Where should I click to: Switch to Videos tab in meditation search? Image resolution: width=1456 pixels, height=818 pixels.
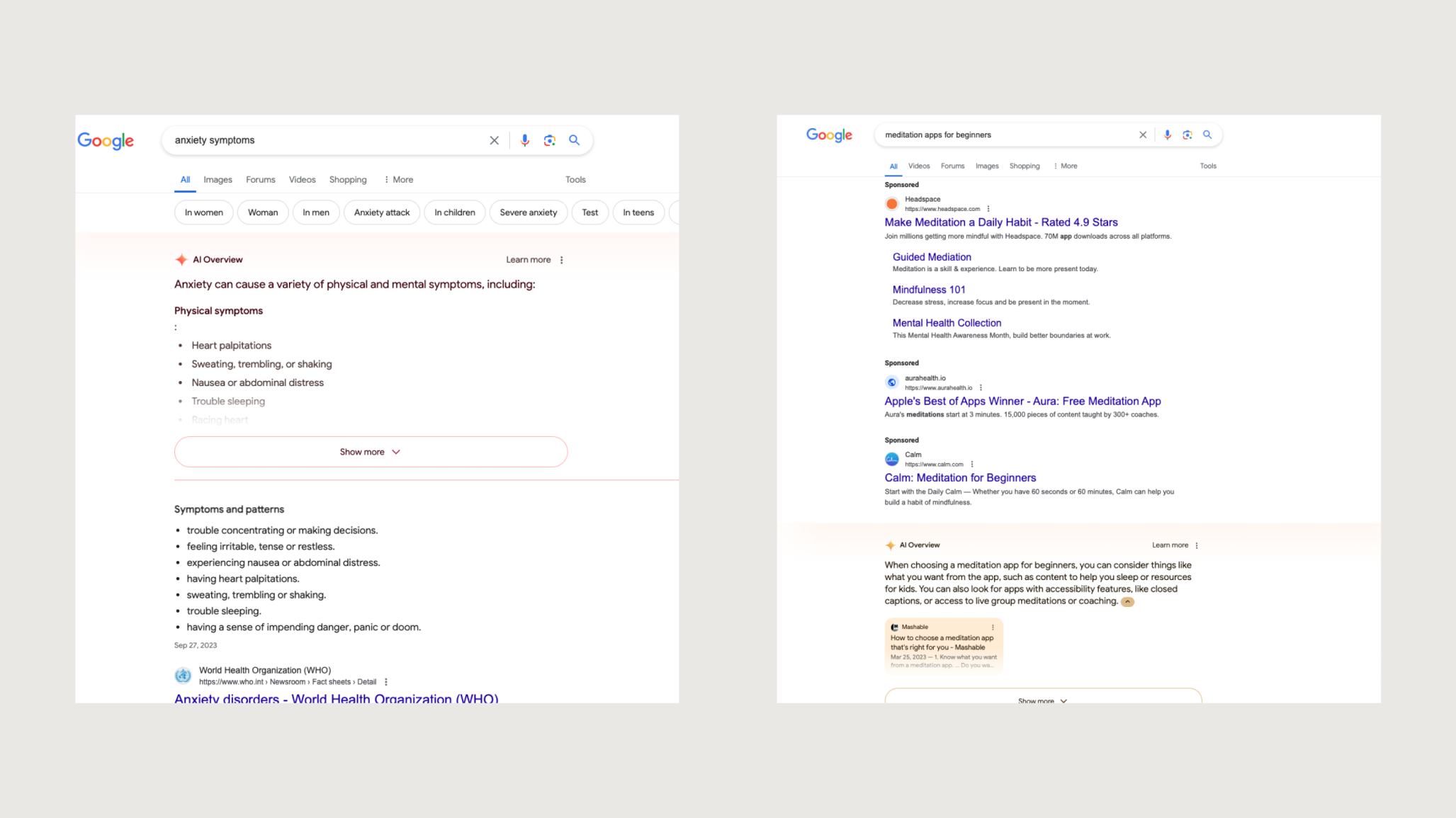(x=918, y=166)
